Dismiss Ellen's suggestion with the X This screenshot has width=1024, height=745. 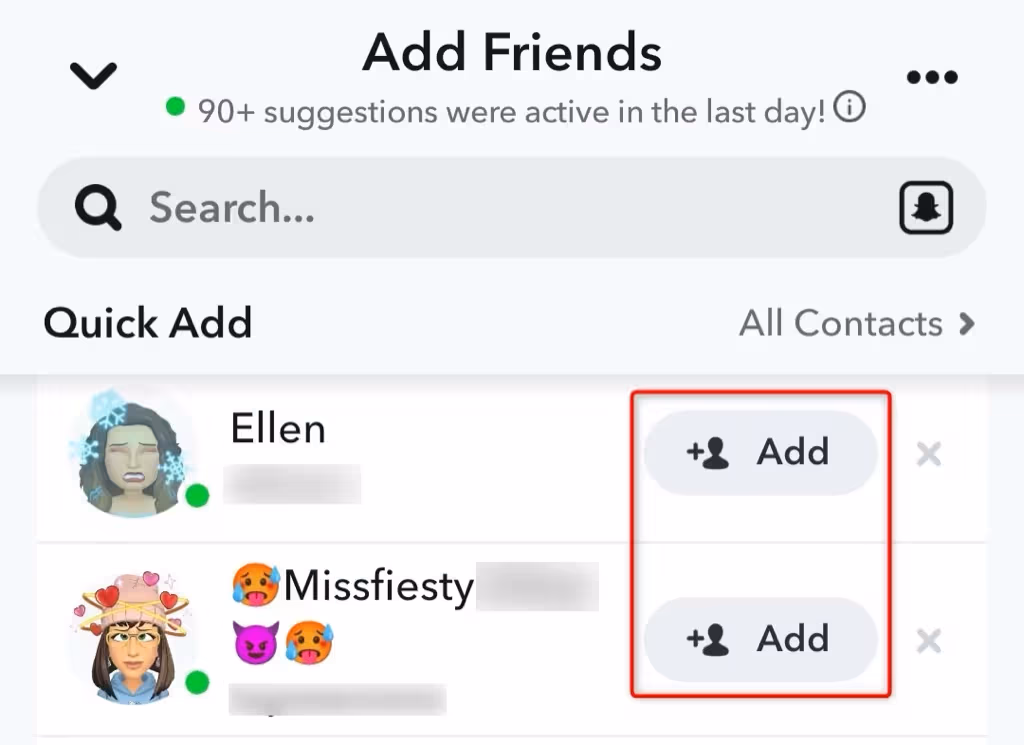click(929, 454)
